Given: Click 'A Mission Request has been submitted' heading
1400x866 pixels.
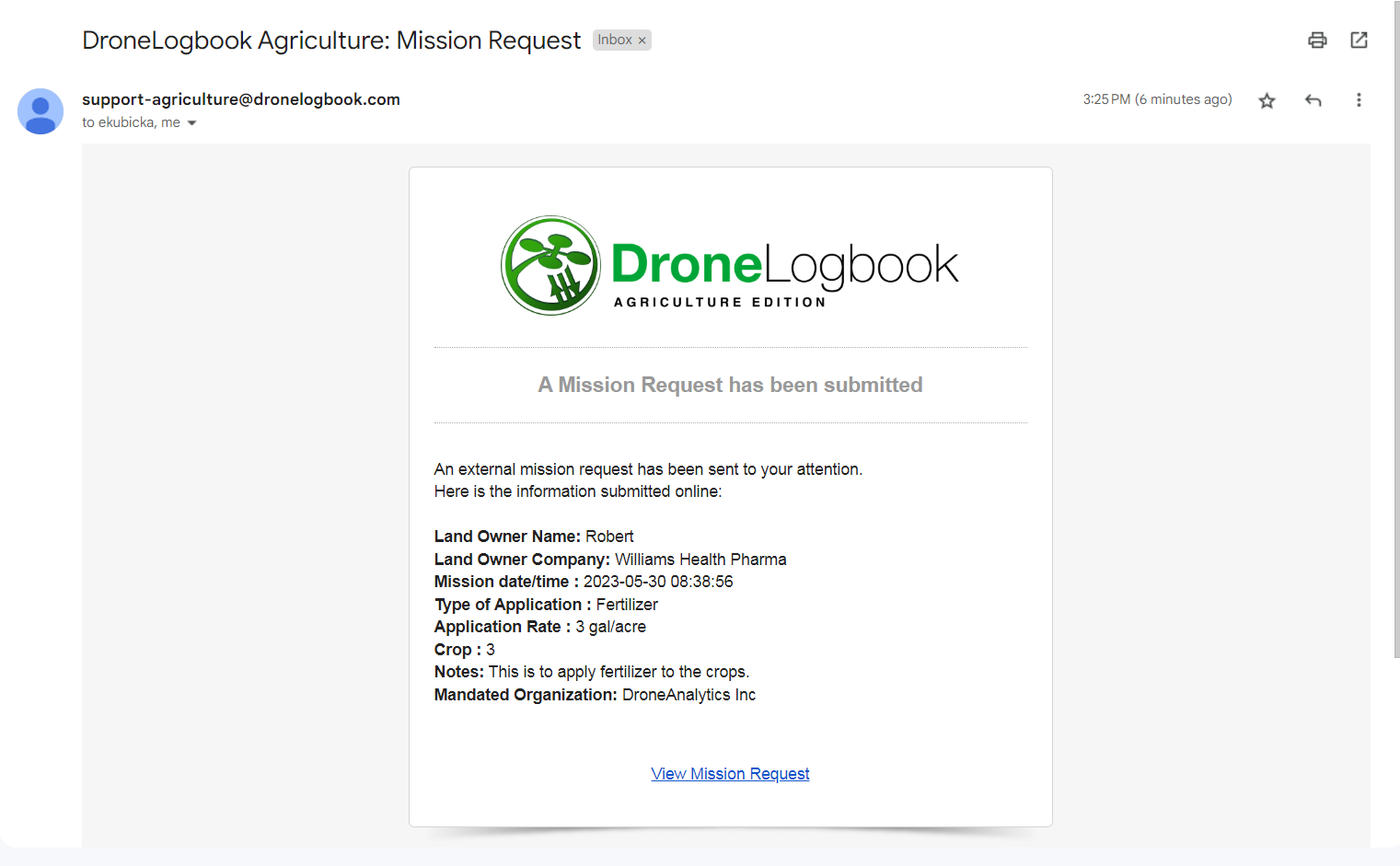Looking at the screenshot, I should click(730, 385).
